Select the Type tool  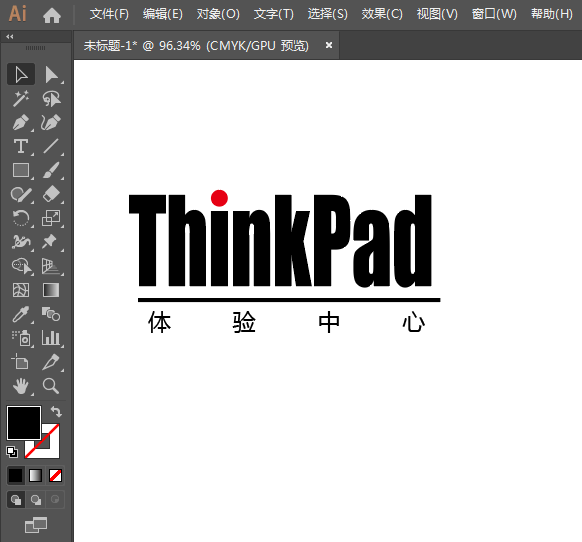21,146
